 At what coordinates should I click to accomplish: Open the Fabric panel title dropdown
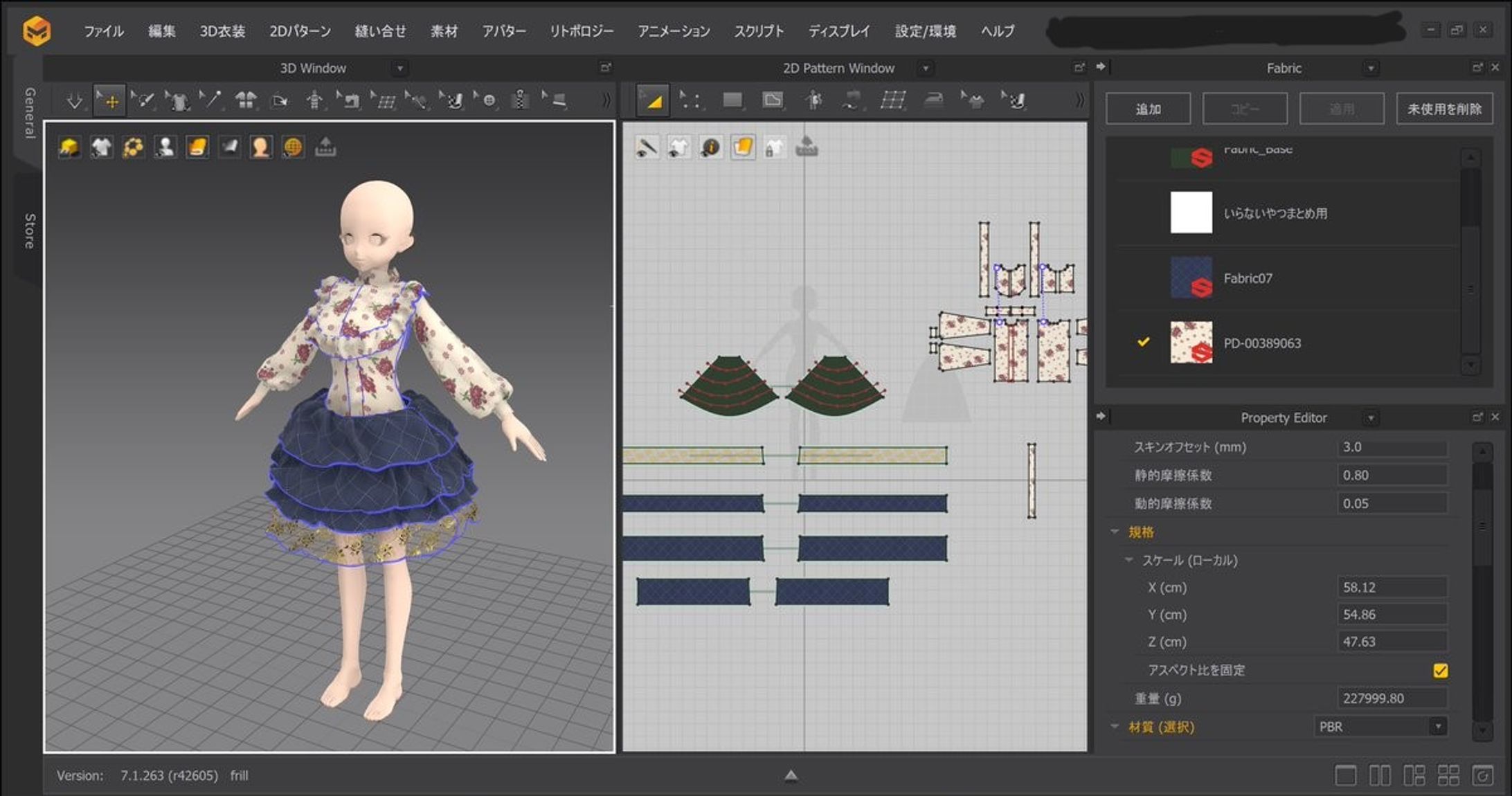1370,69
